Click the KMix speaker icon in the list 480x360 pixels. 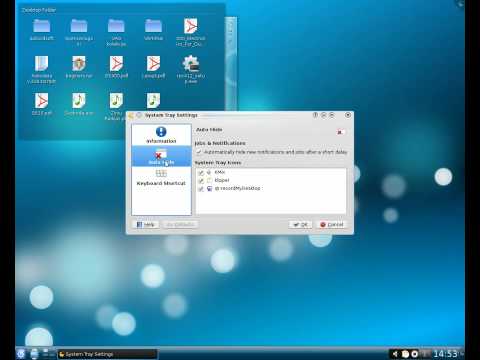click(209, 172)
